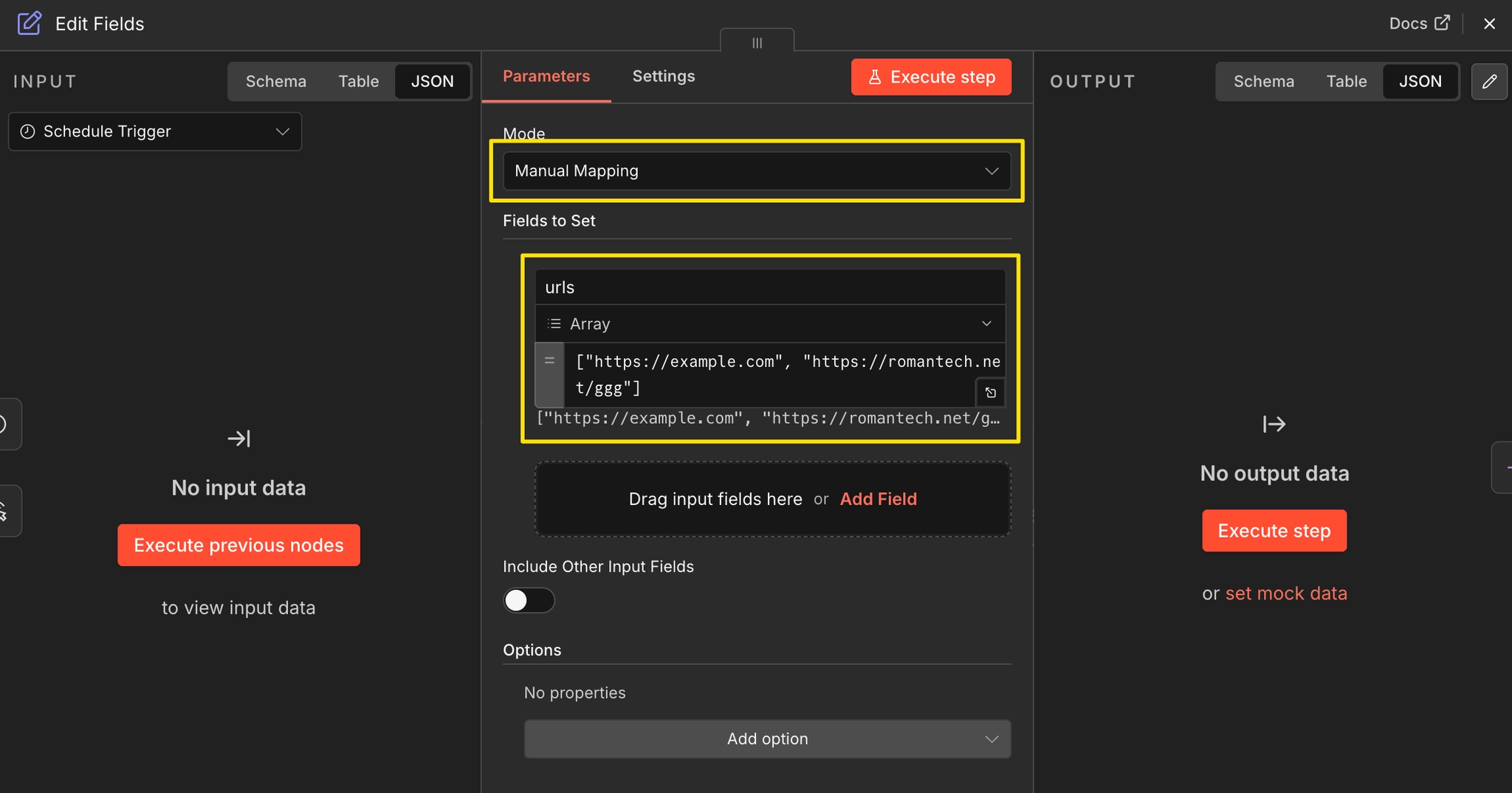Open the Add option dropdown

767,739
